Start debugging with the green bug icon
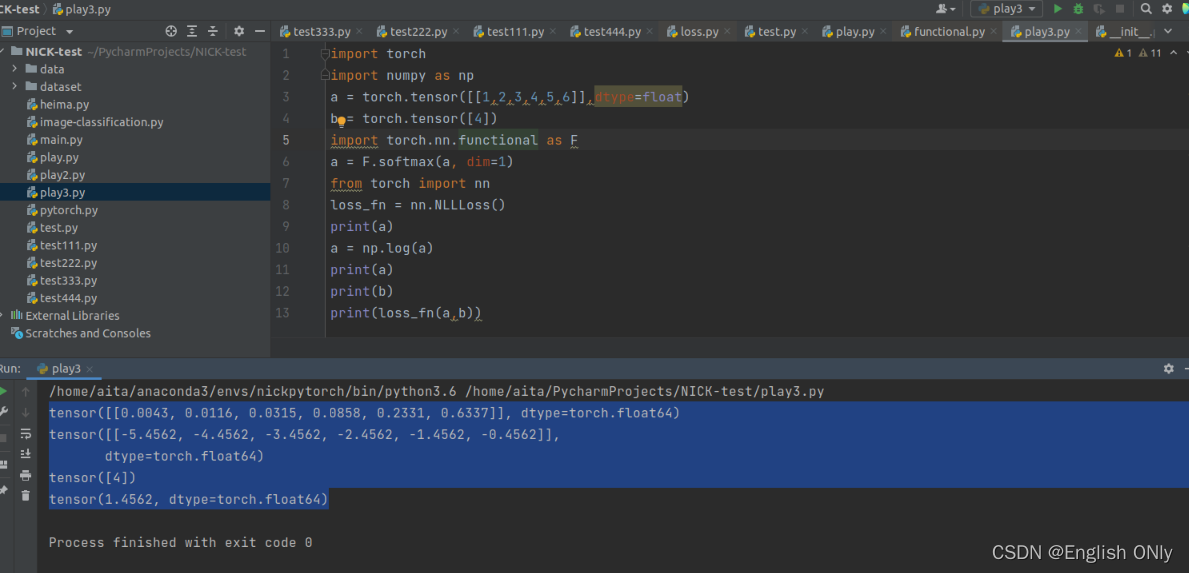This screenshot has width=1189, height=573. [x=1078, y=9]
